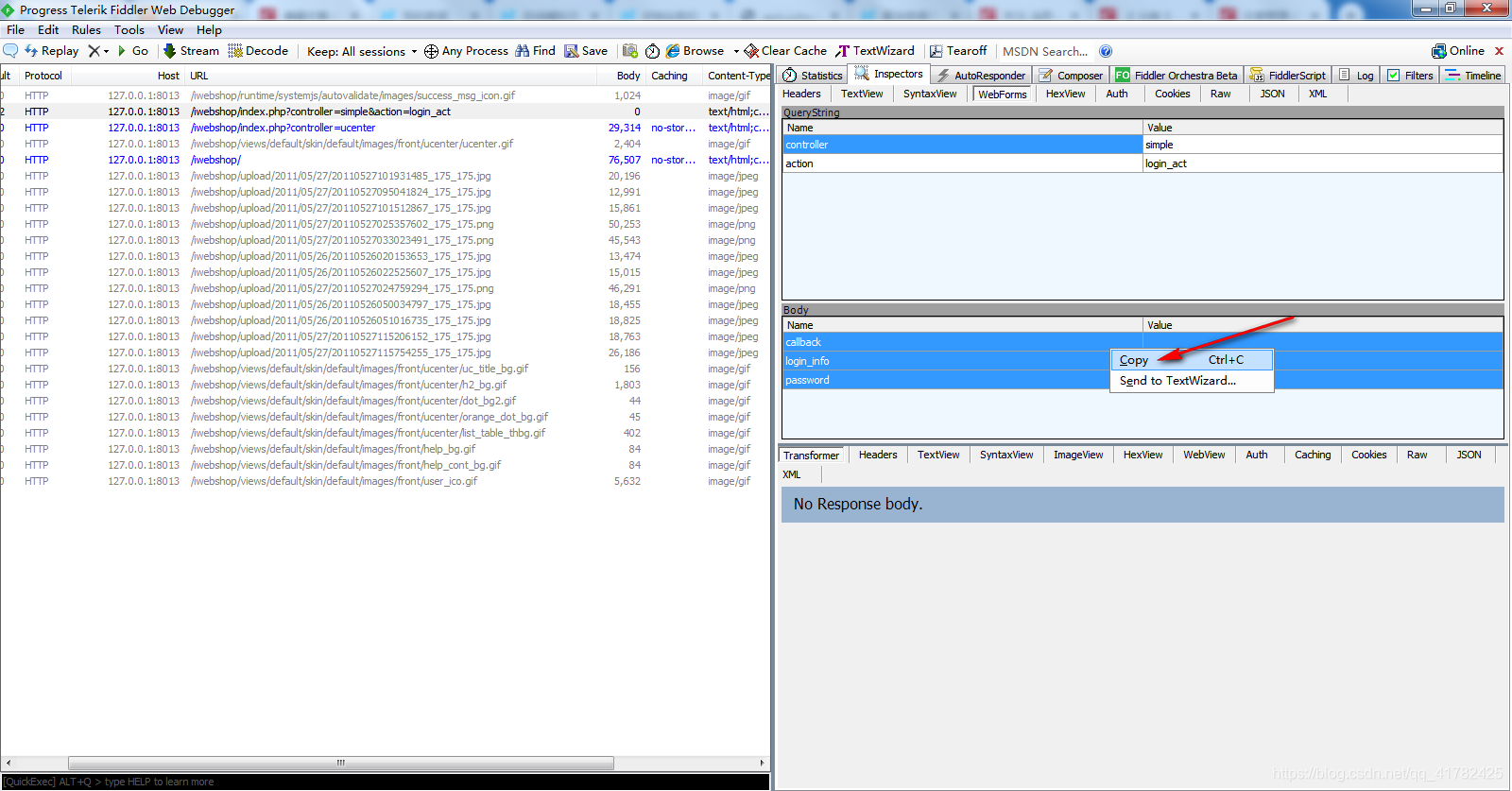1512x791 pixels.
Task: Open the TextWizard tool
Action: pyautogui.click(x=875, y=51)
